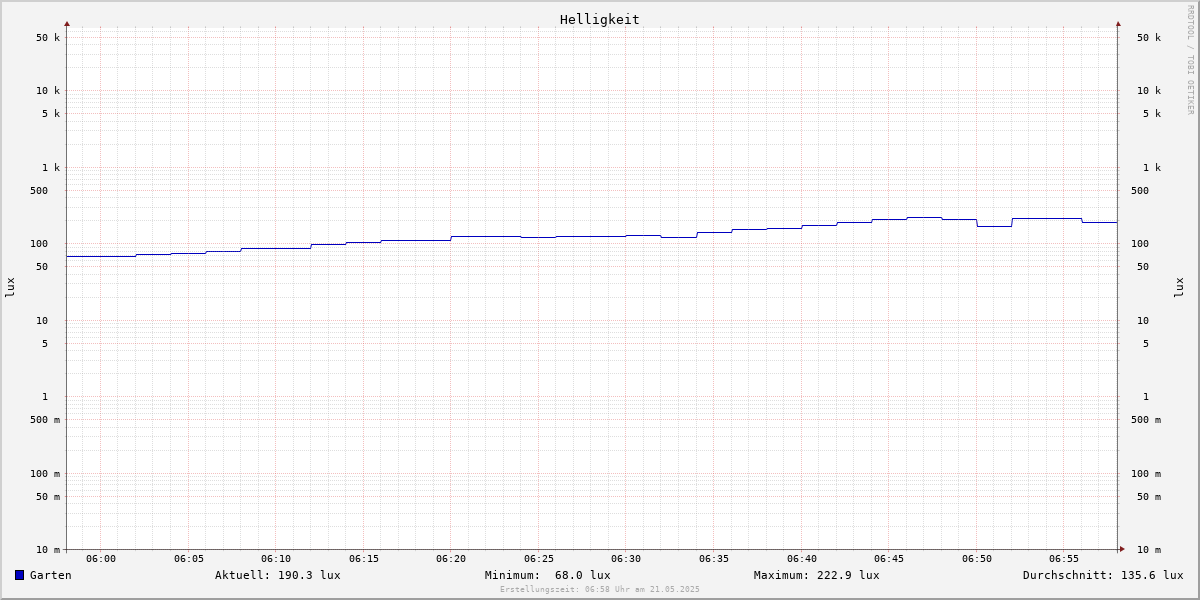
Task: Select the "Aktuell: 190.3 lux" value
Action: [278, 575]
